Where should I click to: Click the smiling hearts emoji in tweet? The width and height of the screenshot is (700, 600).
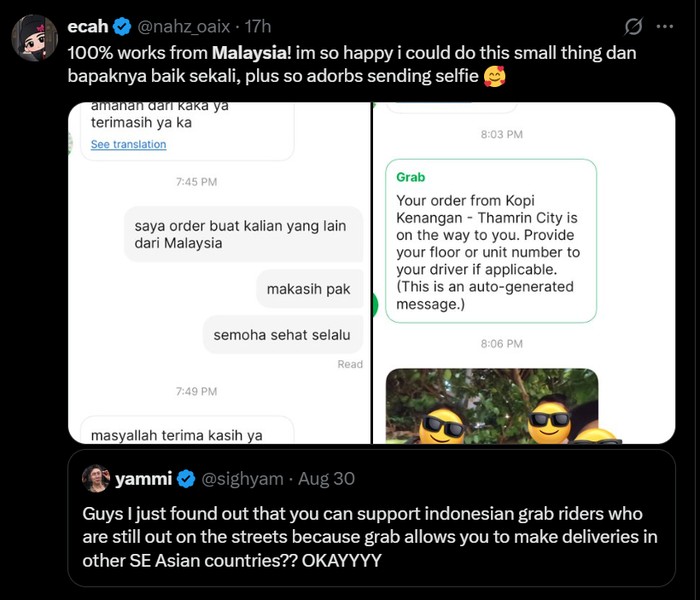[x=493, y=75]
